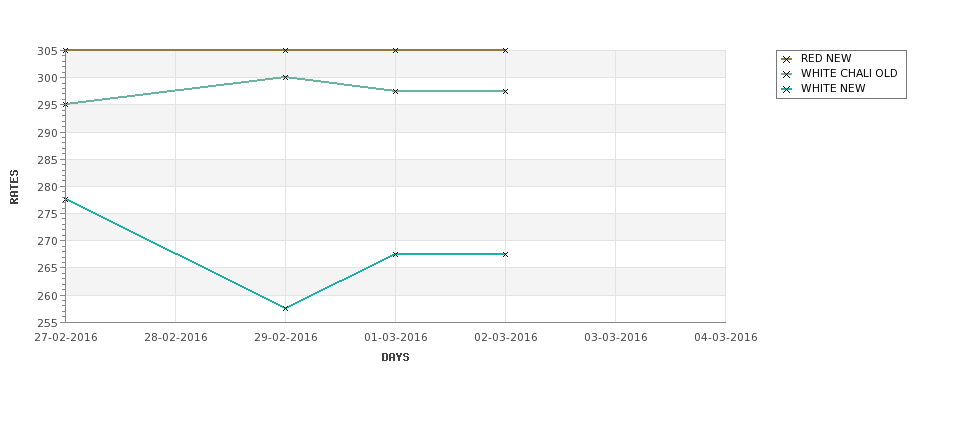Click the WHITE NEW legend marker
Screen dimensions: 975x429
point(787,90)
